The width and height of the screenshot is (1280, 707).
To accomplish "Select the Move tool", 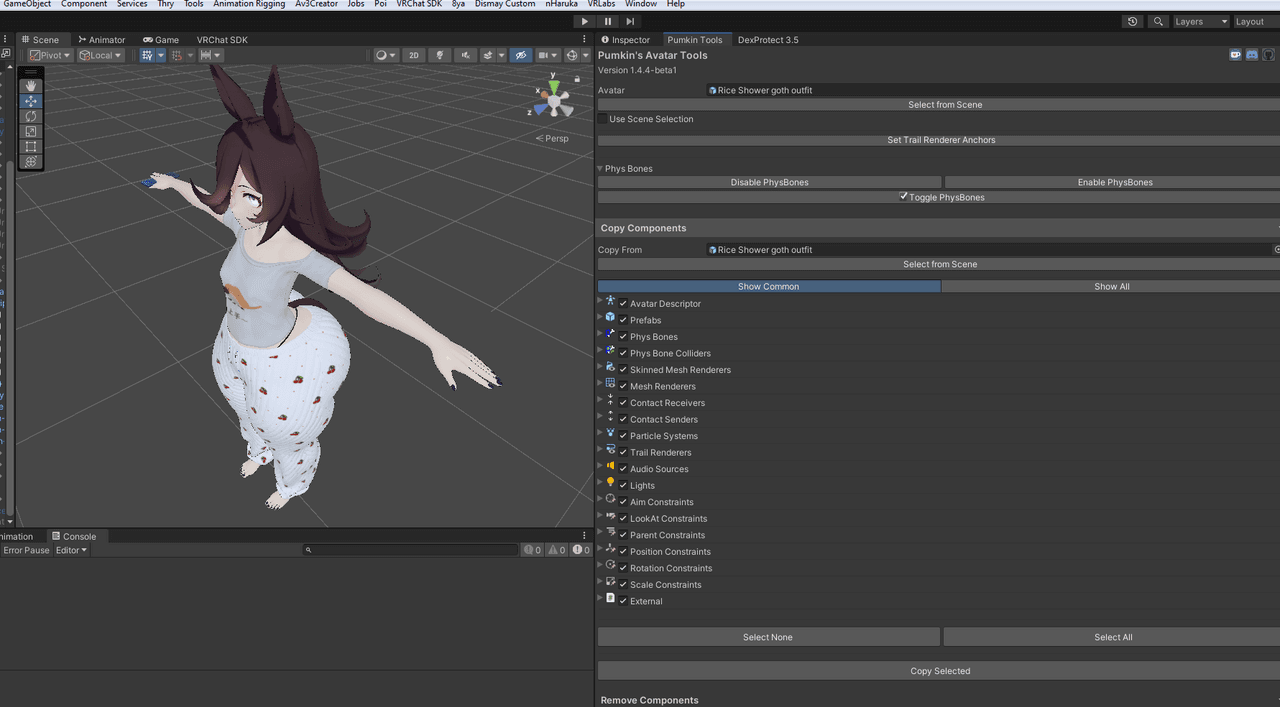I will (x=31, y=101).
